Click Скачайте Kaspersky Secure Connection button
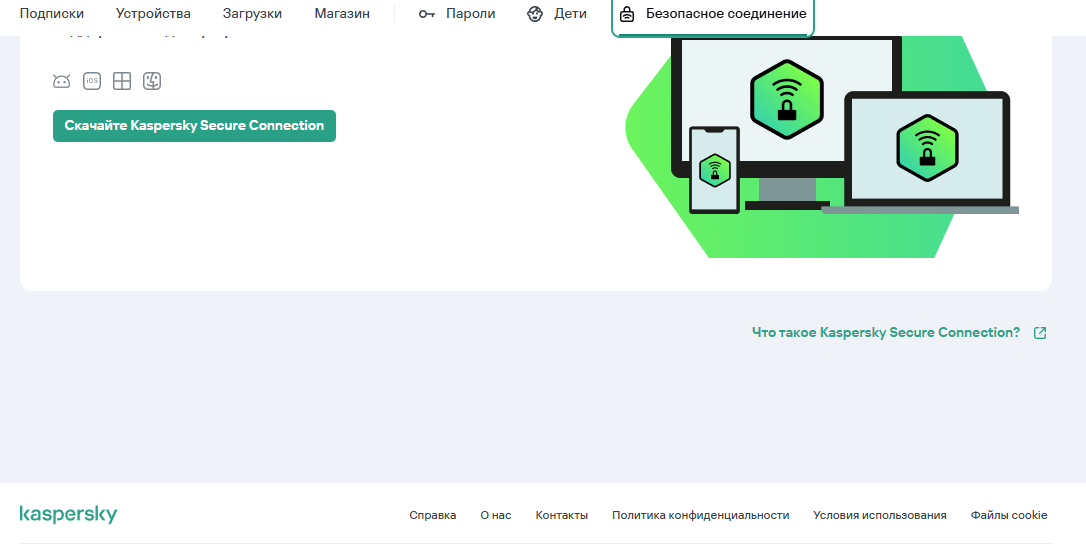This screenshot has height=554, width=1086. click(x=195, y=126)
